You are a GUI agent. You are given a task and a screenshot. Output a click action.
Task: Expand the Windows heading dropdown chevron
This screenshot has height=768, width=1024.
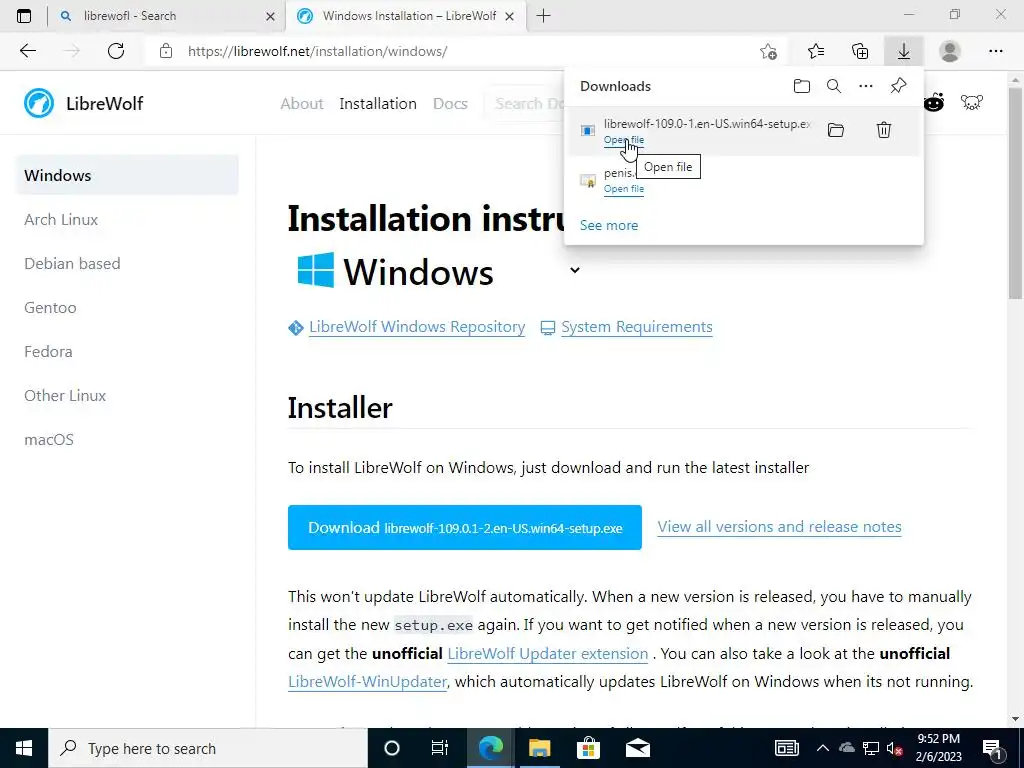coord(575,270)
